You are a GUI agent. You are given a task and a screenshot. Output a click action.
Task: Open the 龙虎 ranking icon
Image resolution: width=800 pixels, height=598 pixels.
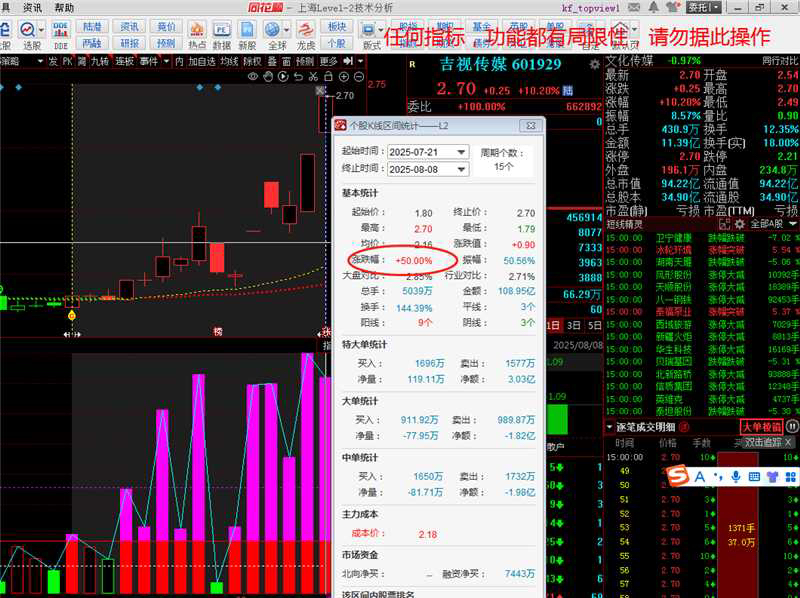[x=306, y=30]
